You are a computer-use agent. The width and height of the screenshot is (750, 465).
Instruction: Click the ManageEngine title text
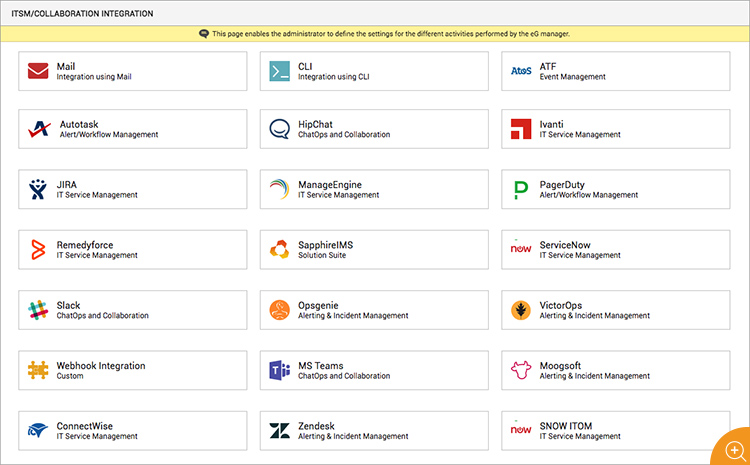330,185
